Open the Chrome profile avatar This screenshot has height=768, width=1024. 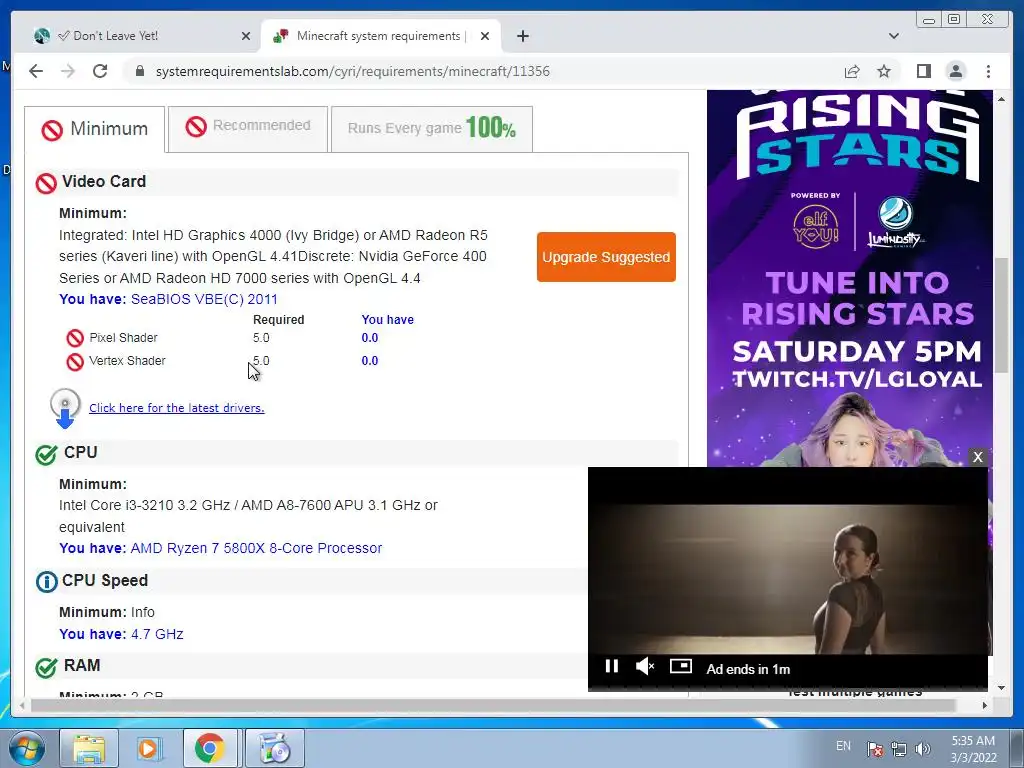[955, 71]
